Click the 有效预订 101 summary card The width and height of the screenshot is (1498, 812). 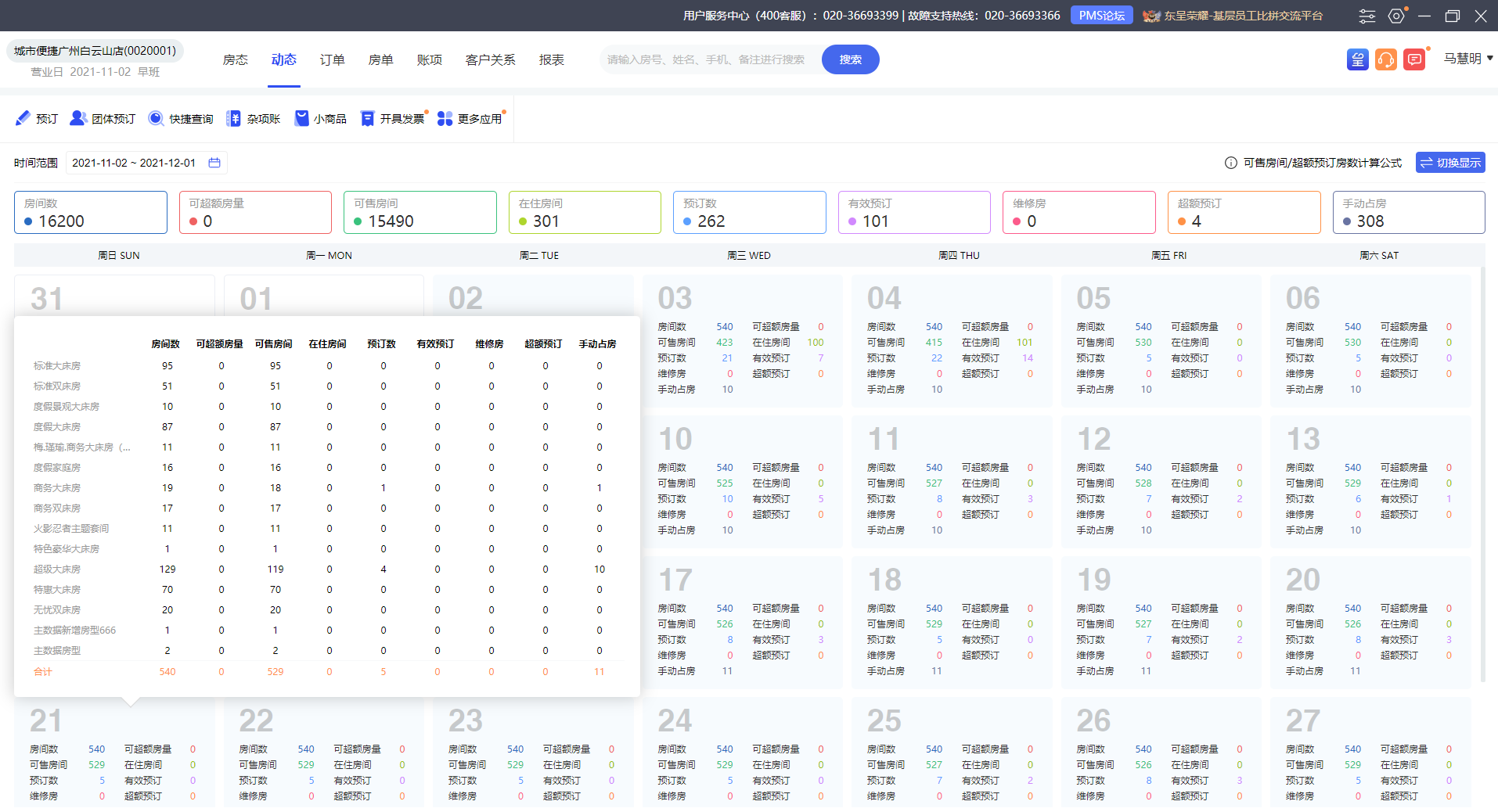914,212
